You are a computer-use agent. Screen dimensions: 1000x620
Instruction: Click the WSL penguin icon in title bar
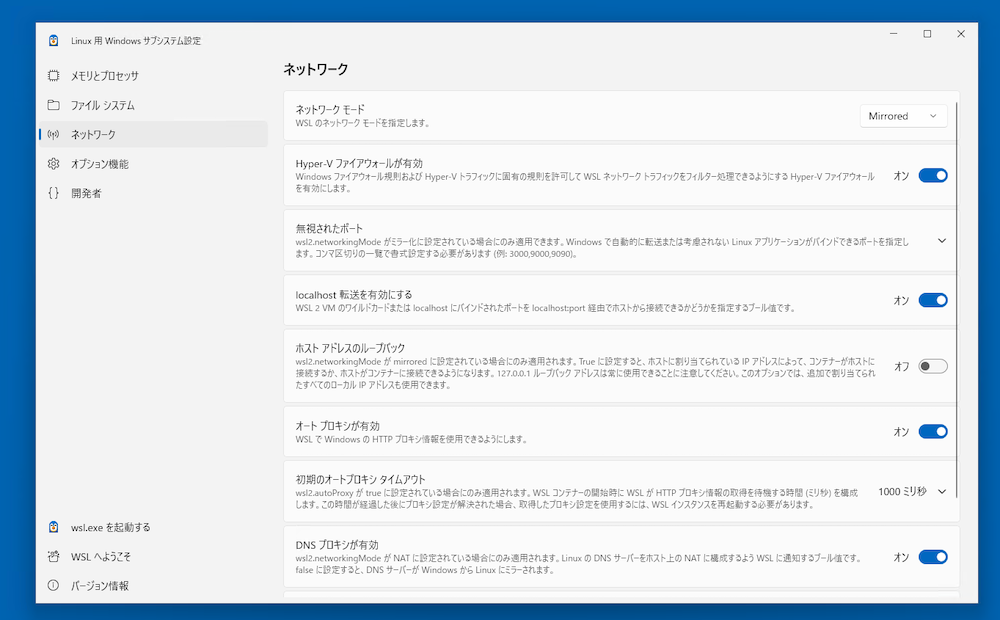pyautogui.click(x=53, y=40)
